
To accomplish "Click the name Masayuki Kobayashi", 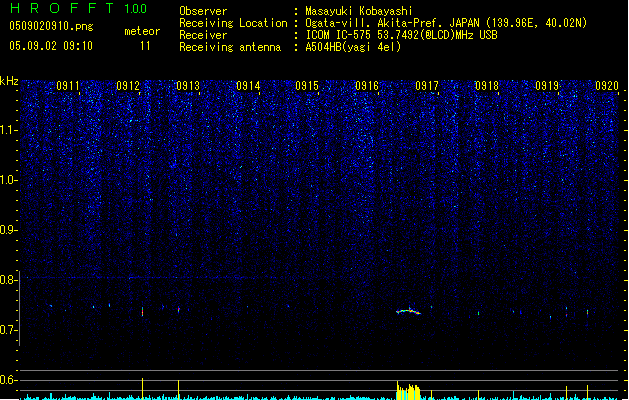I will pyautogui.click(x=359, y=11).
